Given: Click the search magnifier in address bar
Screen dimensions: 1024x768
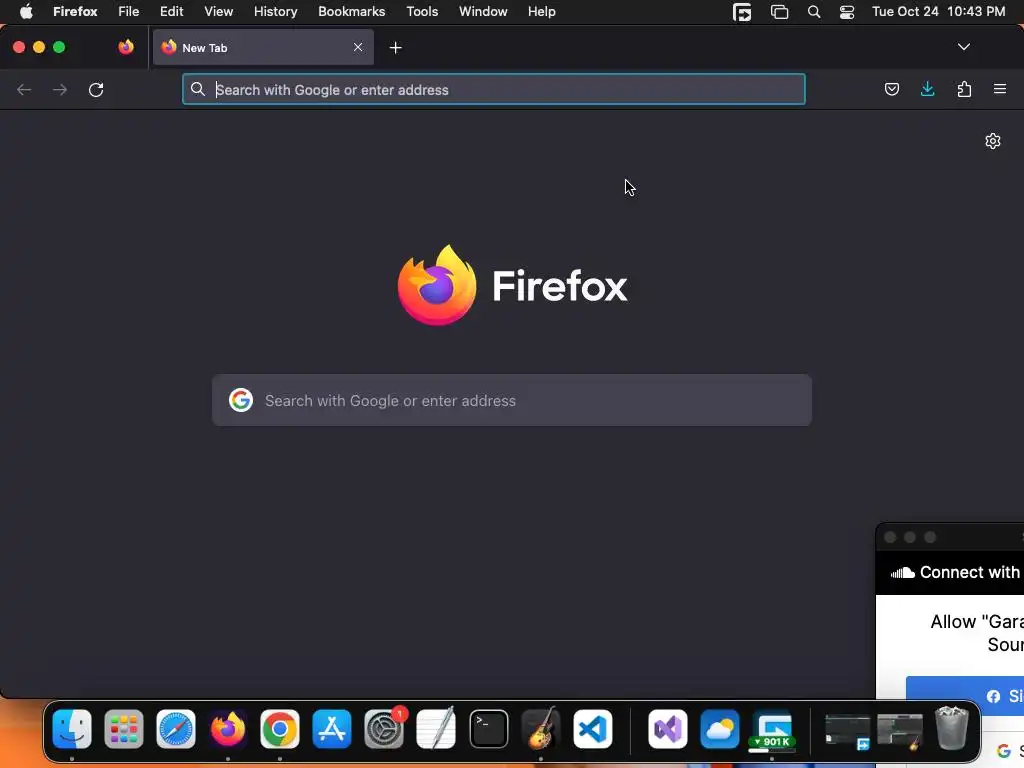Looking at the screenshot, I should pyautogui.click(x=198, y=89).
